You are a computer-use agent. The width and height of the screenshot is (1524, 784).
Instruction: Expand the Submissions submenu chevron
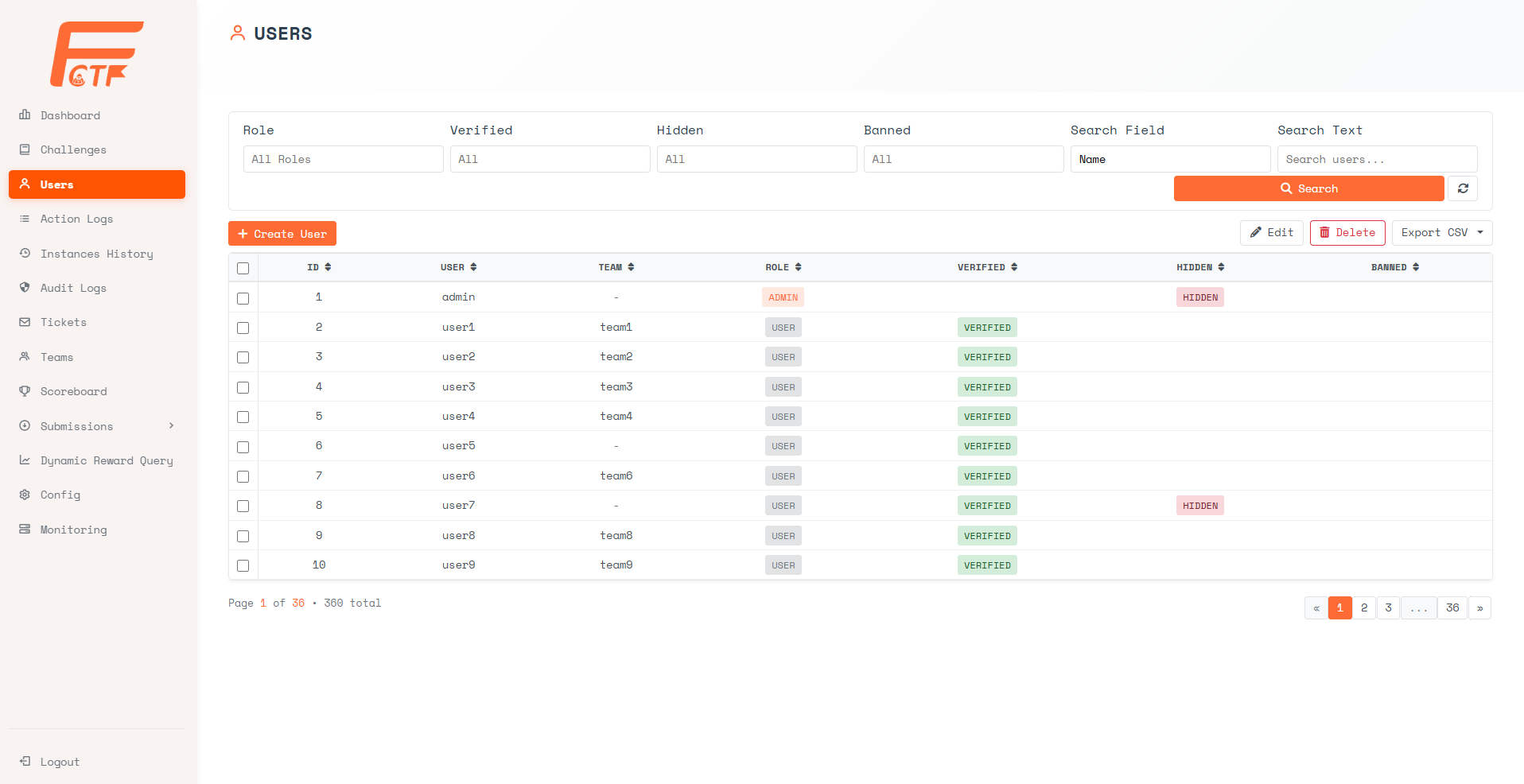[171, 425]
